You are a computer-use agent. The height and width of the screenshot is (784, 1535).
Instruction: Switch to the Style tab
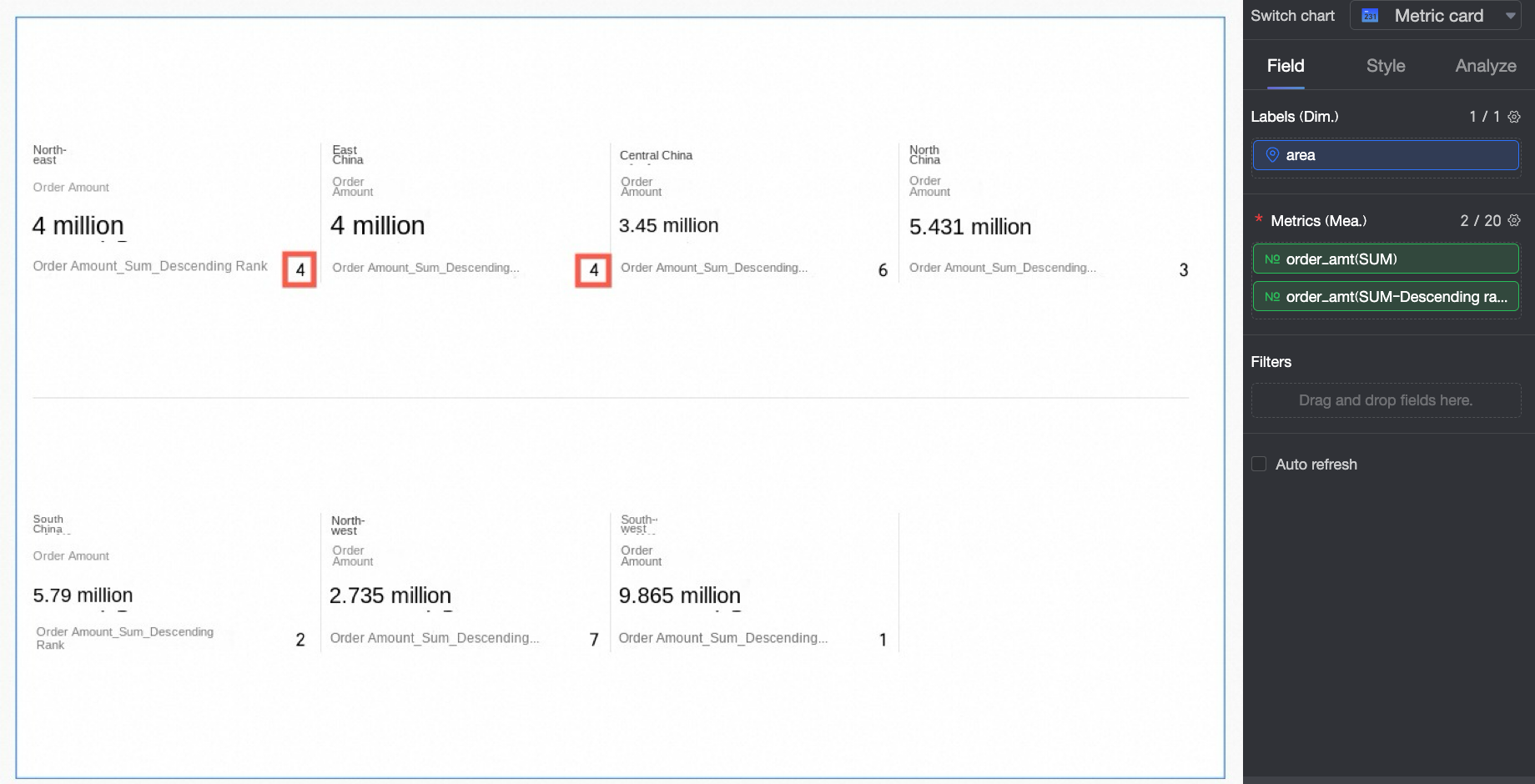1386,66
